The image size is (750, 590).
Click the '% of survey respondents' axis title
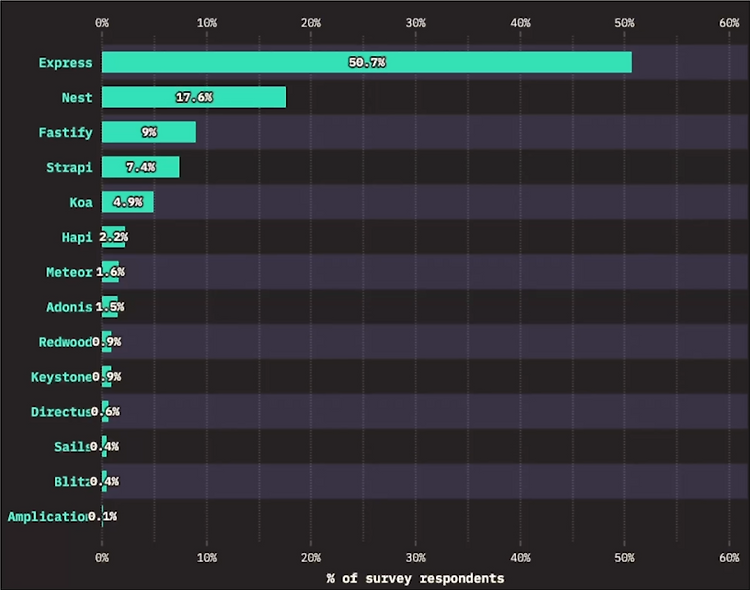[x=415, y=579]
